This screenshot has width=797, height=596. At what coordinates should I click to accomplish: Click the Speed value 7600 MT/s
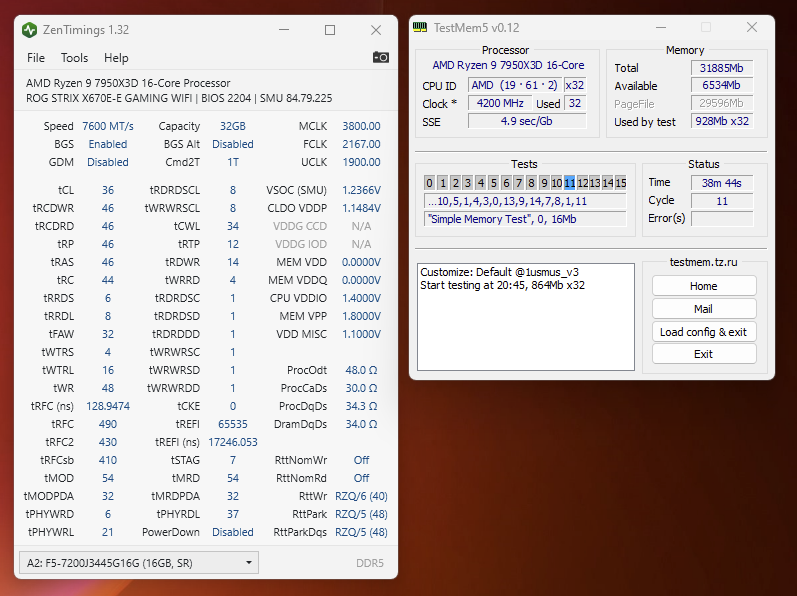click(108, 126)
